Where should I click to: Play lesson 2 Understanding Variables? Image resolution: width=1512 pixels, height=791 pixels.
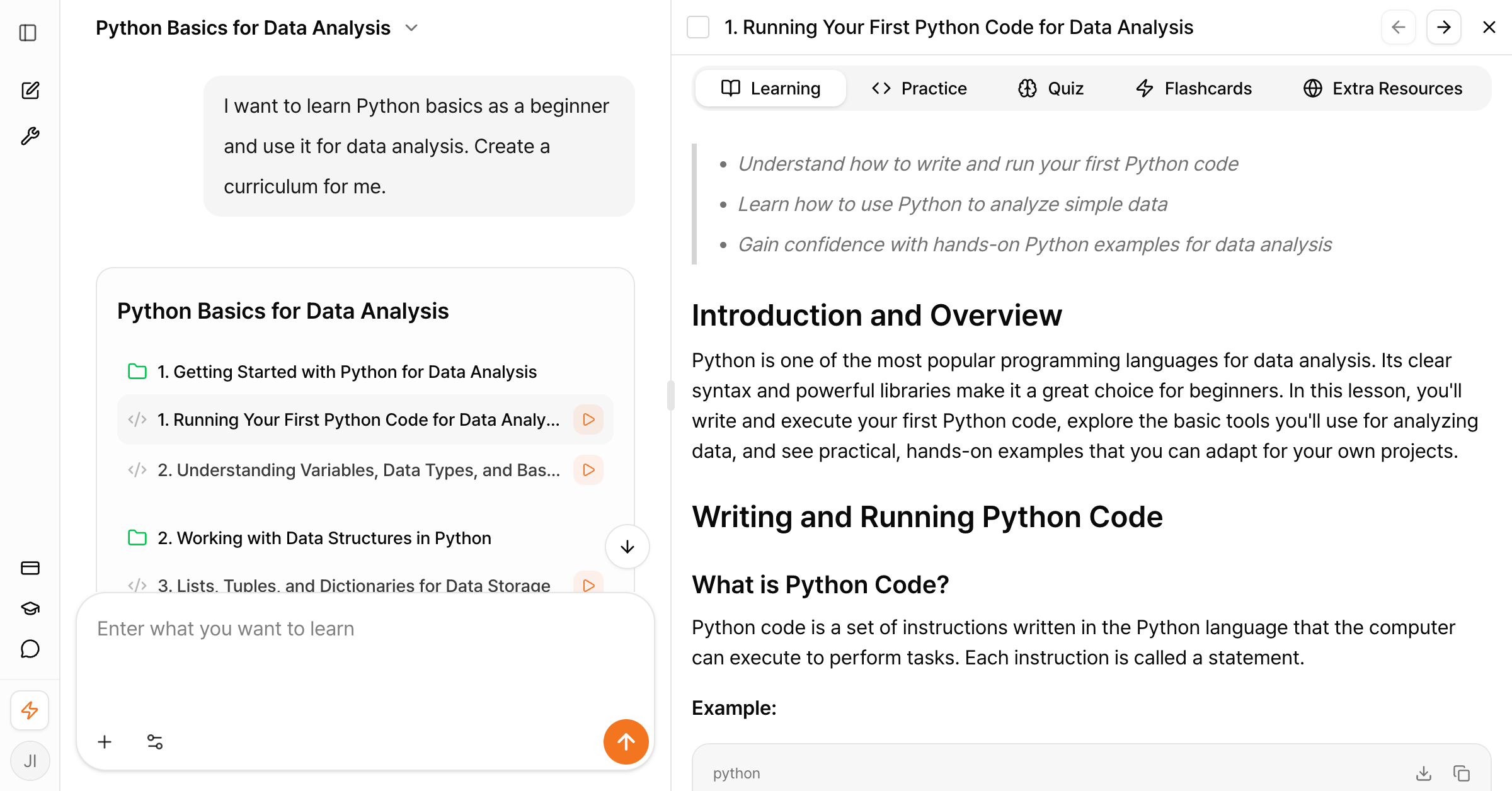(588, 470)
